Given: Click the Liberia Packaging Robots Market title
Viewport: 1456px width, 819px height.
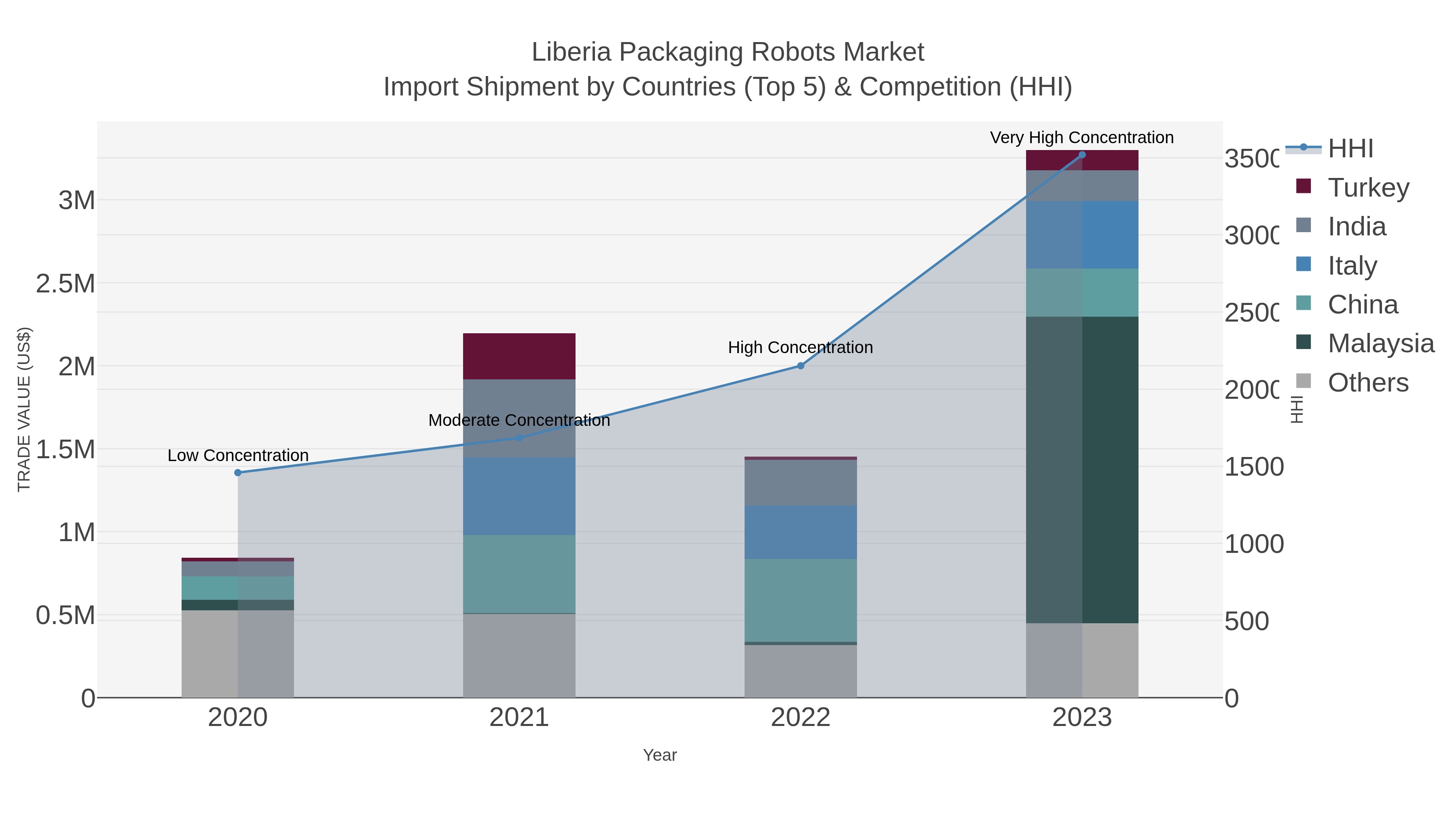Looking at the screenshot, I should (x=728, y=52).
